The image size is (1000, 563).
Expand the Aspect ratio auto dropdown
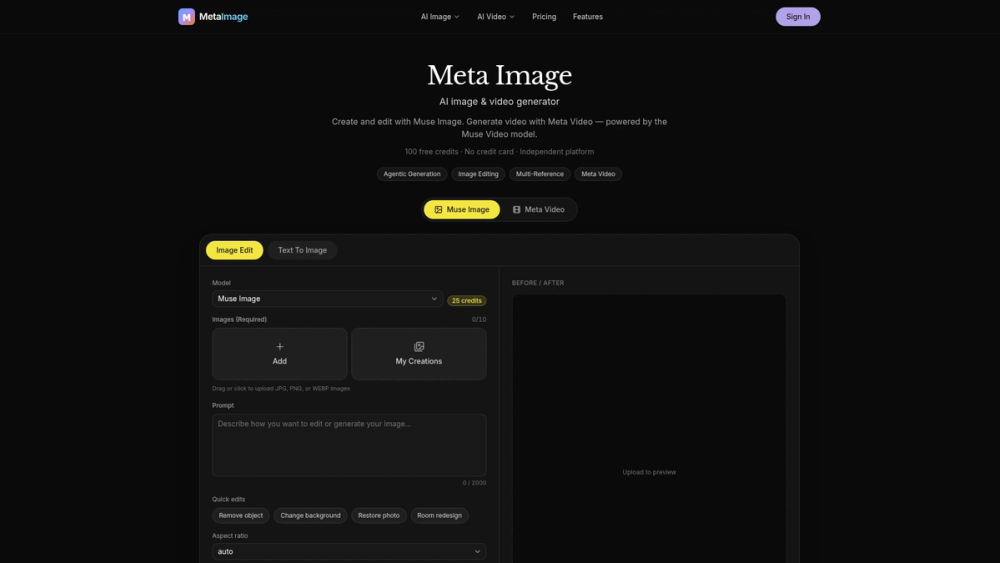click(349, 552)
